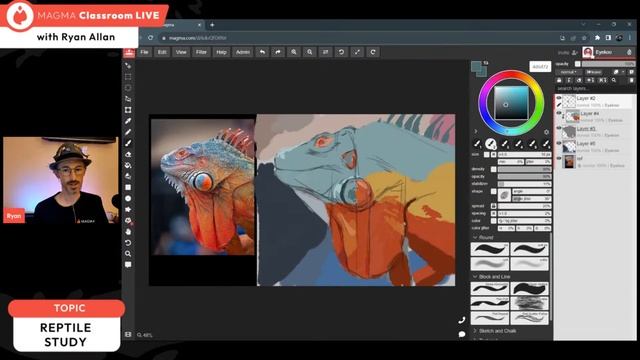Click the zoom in magnifier in toolbar
The height and width of the screenshot is (360, 640).
tap(294, 52)
